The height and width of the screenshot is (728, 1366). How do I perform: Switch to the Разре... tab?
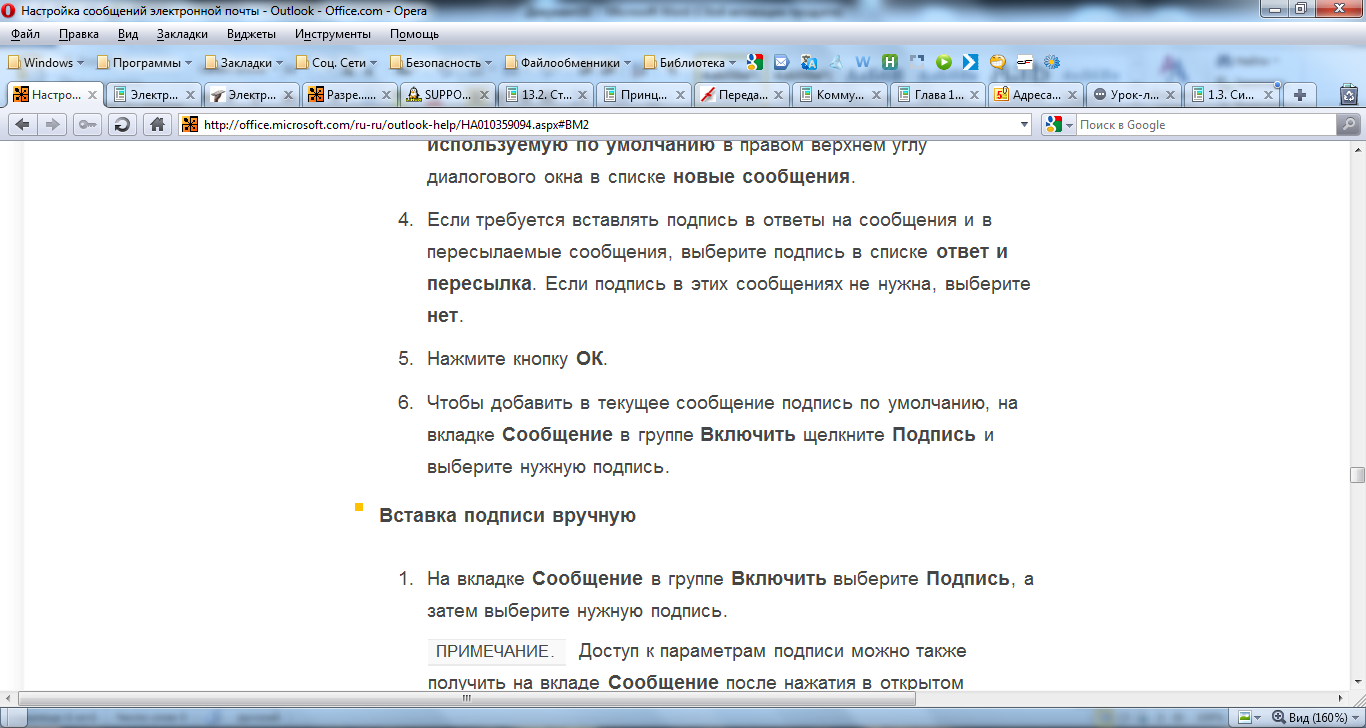coord(349,95)
